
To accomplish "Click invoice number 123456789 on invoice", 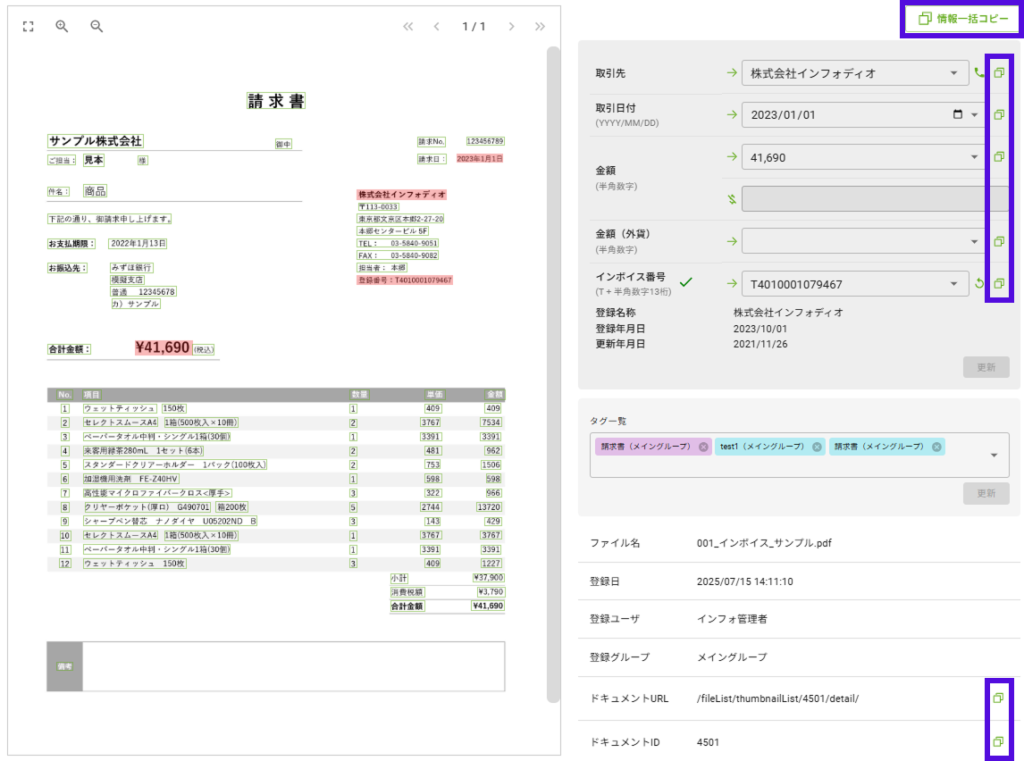I will coord(485,141).
